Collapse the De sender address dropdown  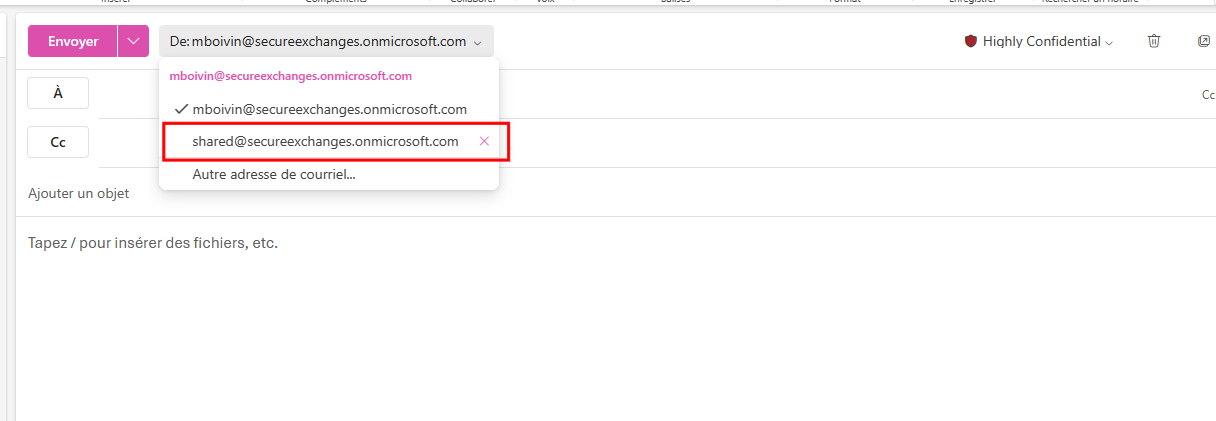point(326,42)
